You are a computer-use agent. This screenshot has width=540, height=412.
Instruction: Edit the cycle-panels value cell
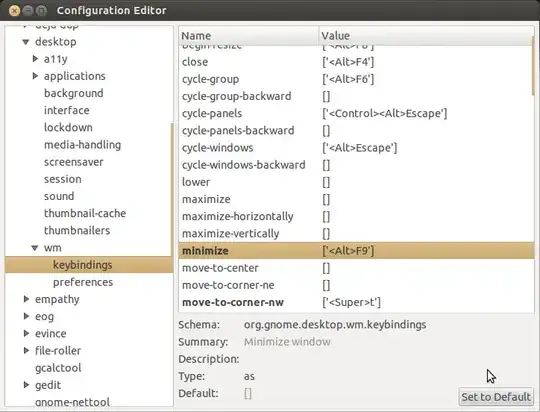(385, 113)
